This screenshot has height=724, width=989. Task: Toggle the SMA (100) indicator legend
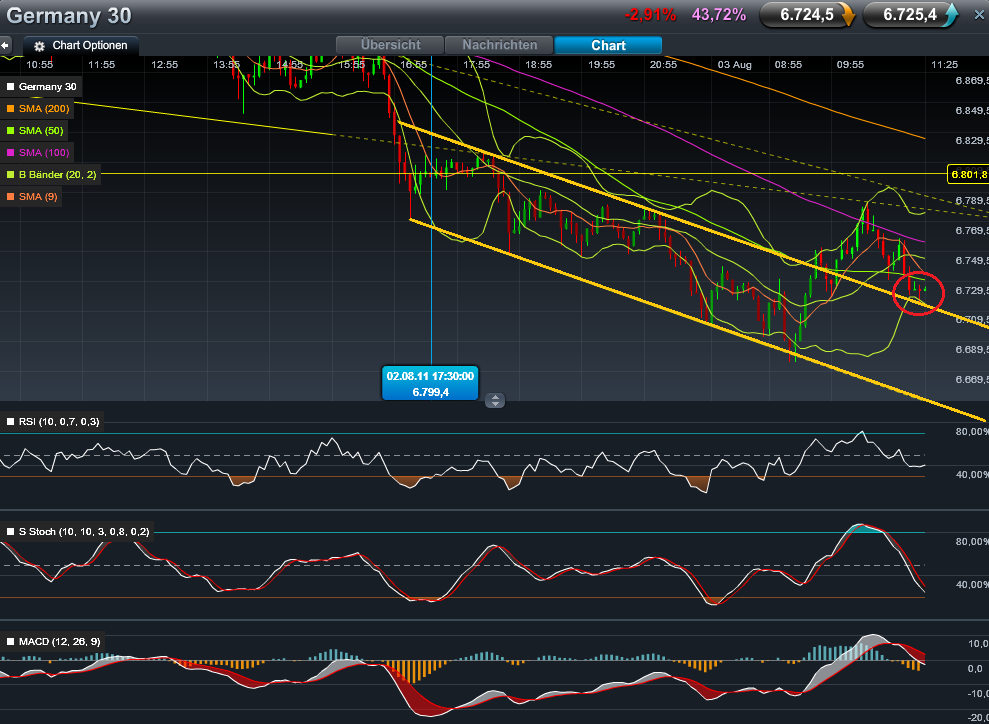pos(36,153)
